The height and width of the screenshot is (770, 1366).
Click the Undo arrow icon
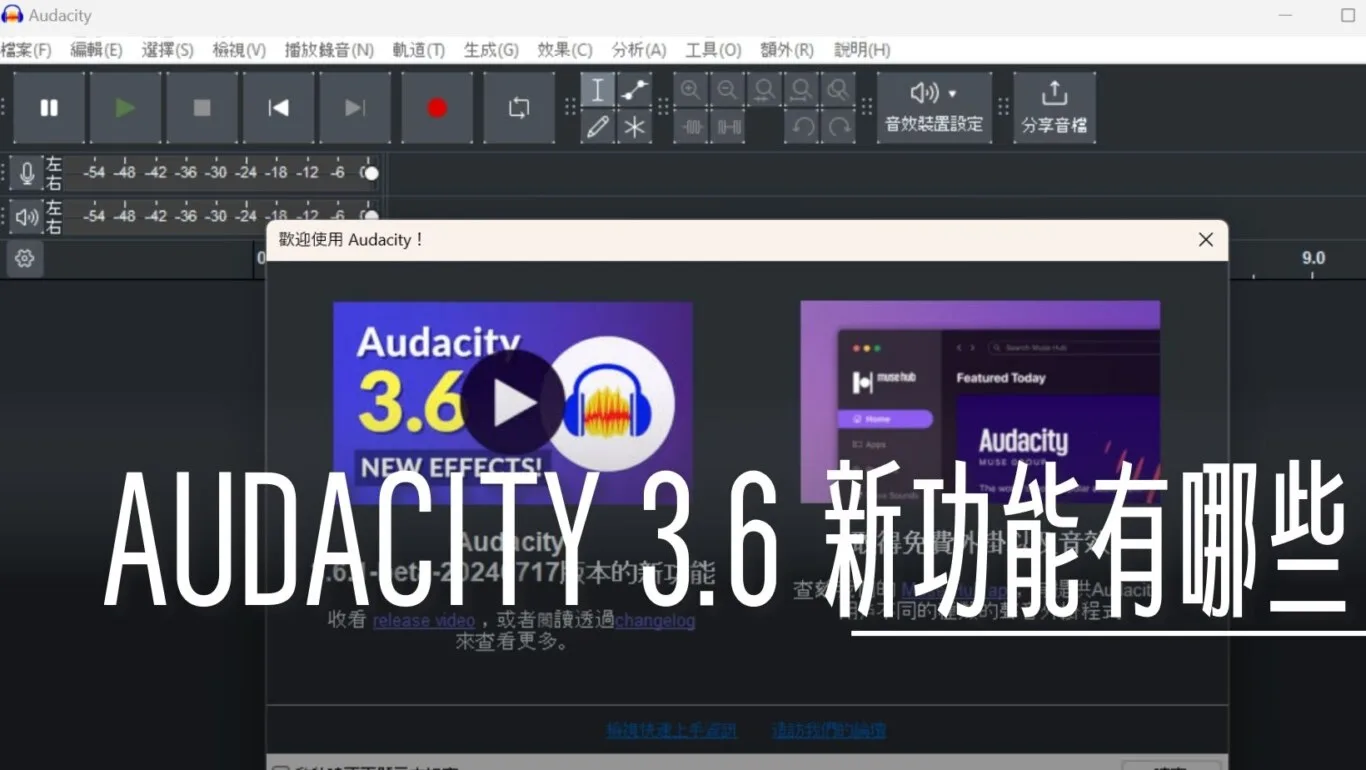801,127
